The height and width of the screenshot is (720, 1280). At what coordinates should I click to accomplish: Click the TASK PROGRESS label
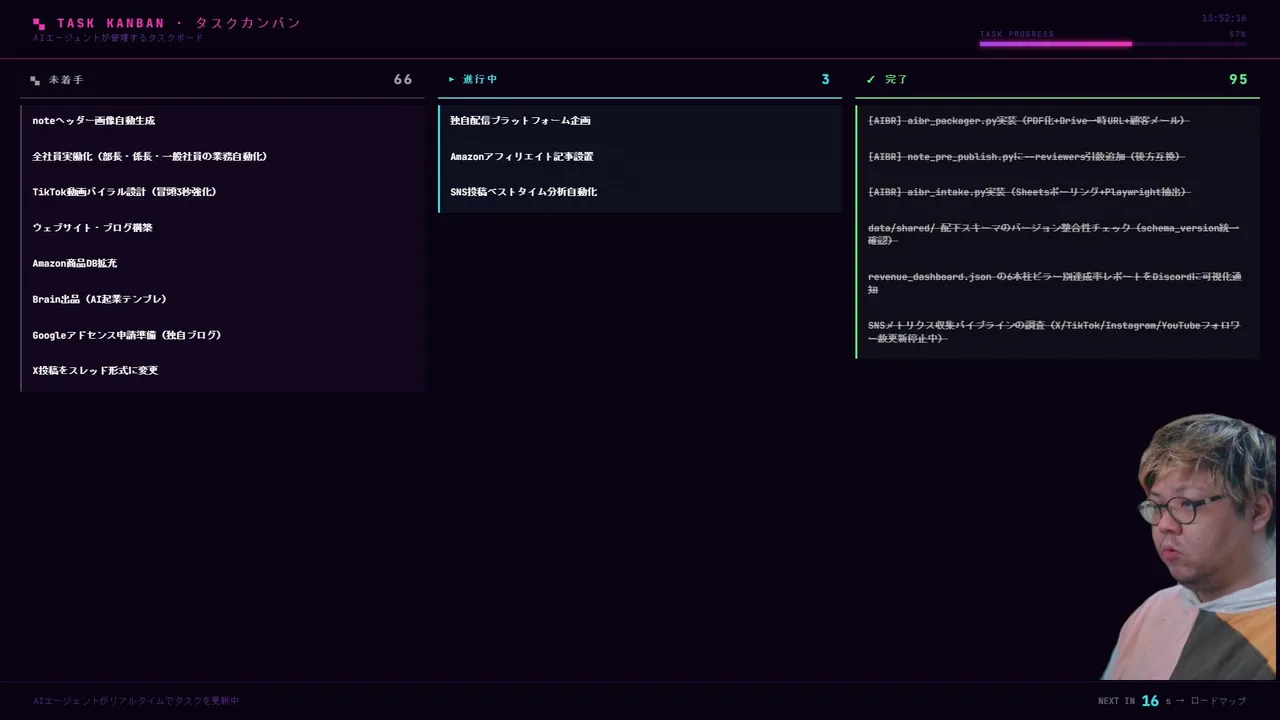(x=1017, y=34)
